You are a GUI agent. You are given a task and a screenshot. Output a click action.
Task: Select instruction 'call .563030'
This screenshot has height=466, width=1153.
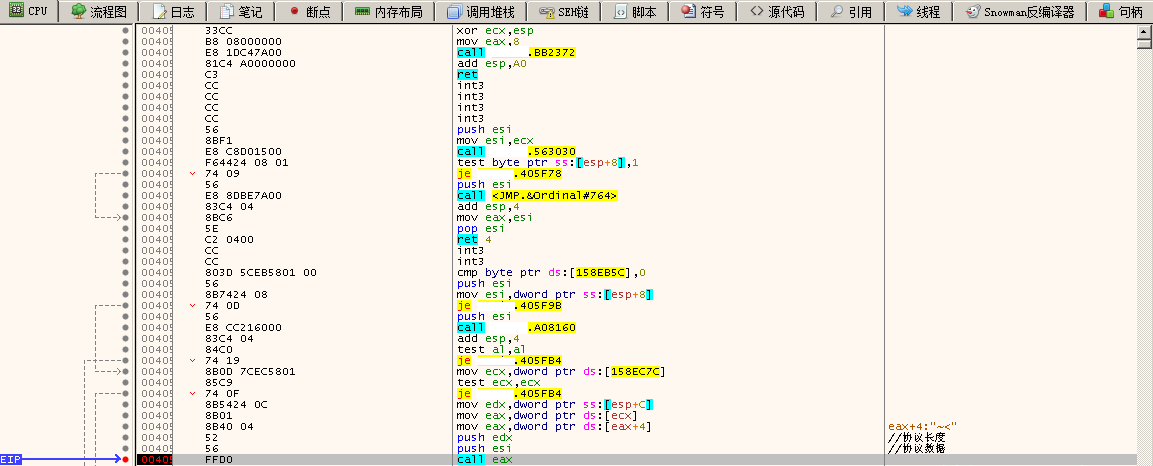pyautogui.click(x=515, y=151)
